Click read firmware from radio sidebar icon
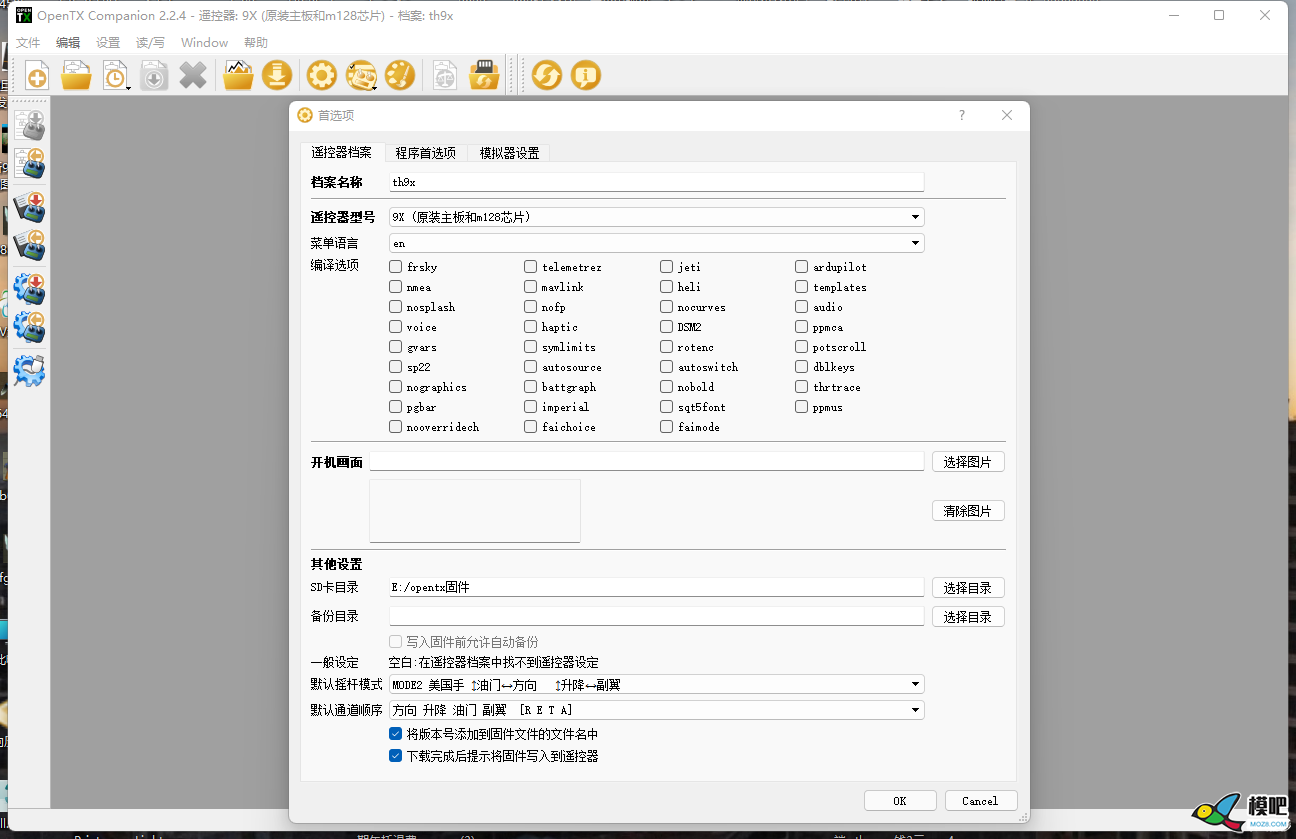 [29, 246]
